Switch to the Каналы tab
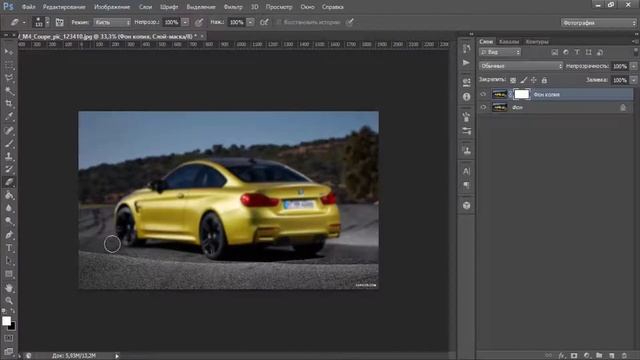Screen dimensions: 640x360 (509, 42)
